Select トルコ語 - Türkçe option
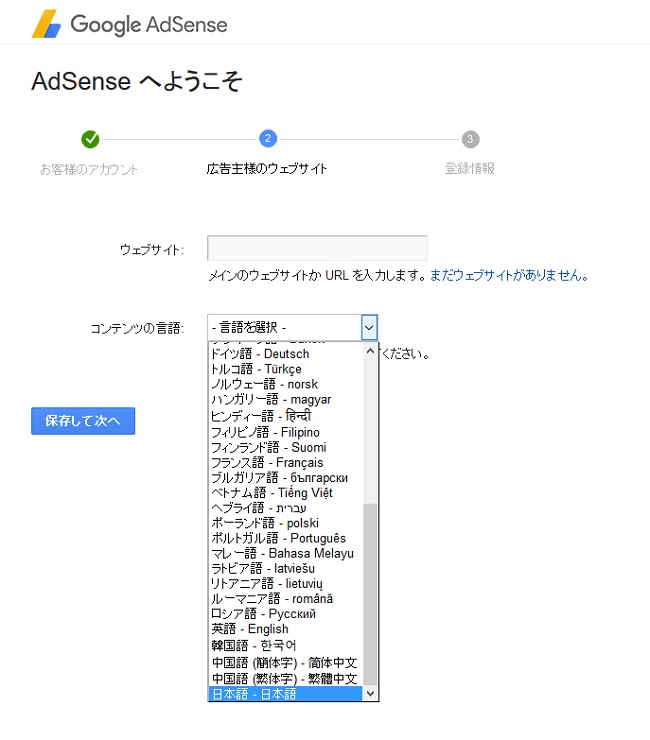This screenshot has height=740, width=650. [286, 369]
